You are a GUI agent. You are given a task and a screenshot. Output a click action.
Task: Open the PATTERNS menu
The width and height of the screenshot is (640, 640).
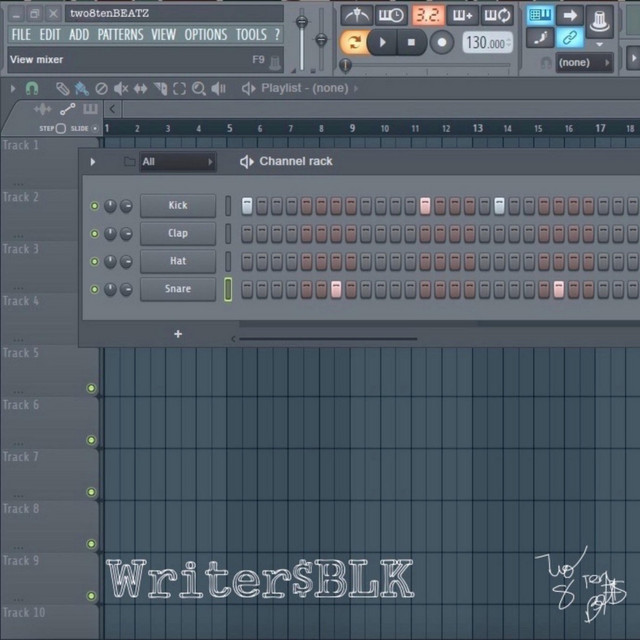(120, 35)
